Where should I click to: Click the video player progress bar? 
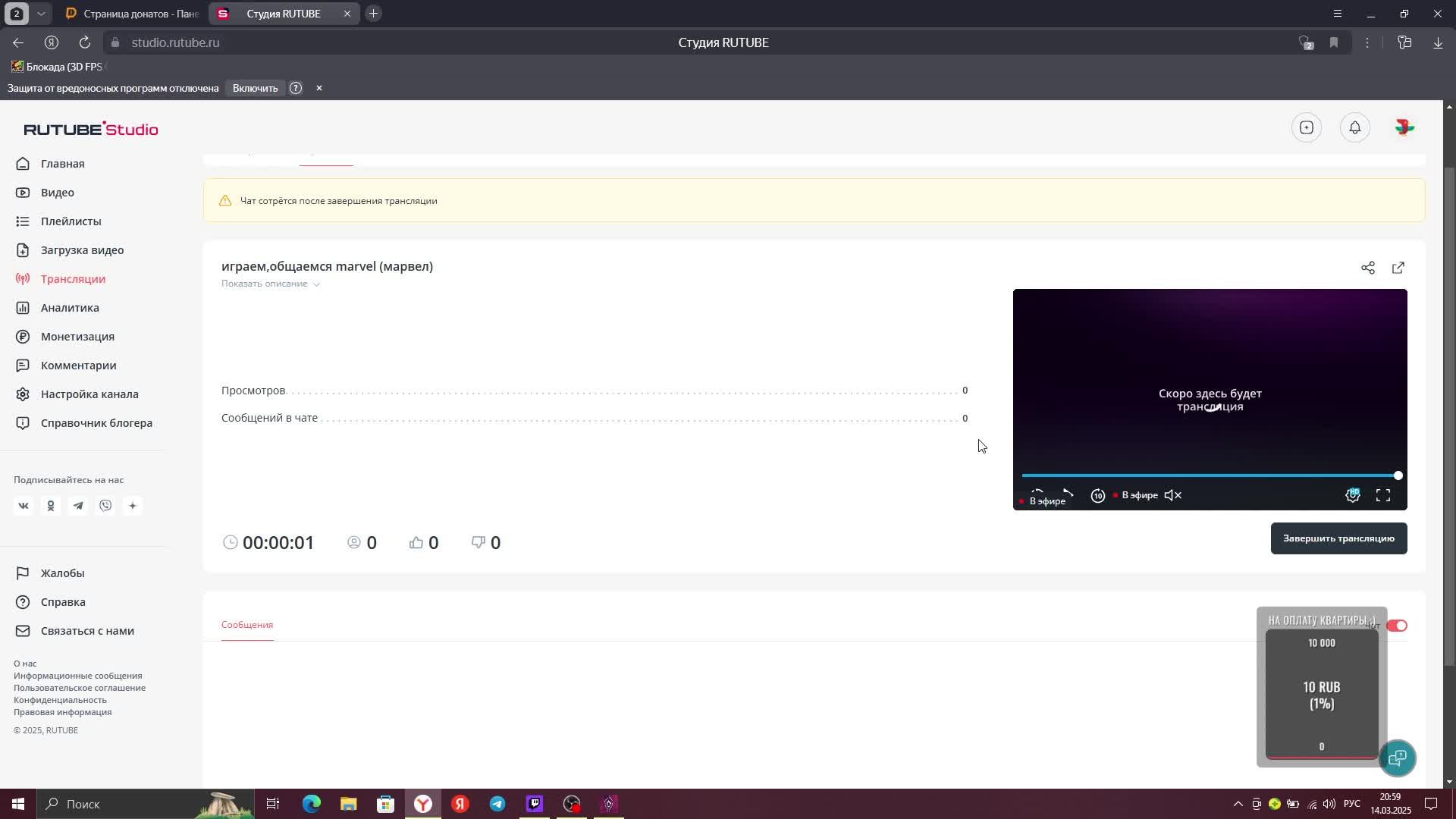pyautogui.click(x=1209, y=475)
